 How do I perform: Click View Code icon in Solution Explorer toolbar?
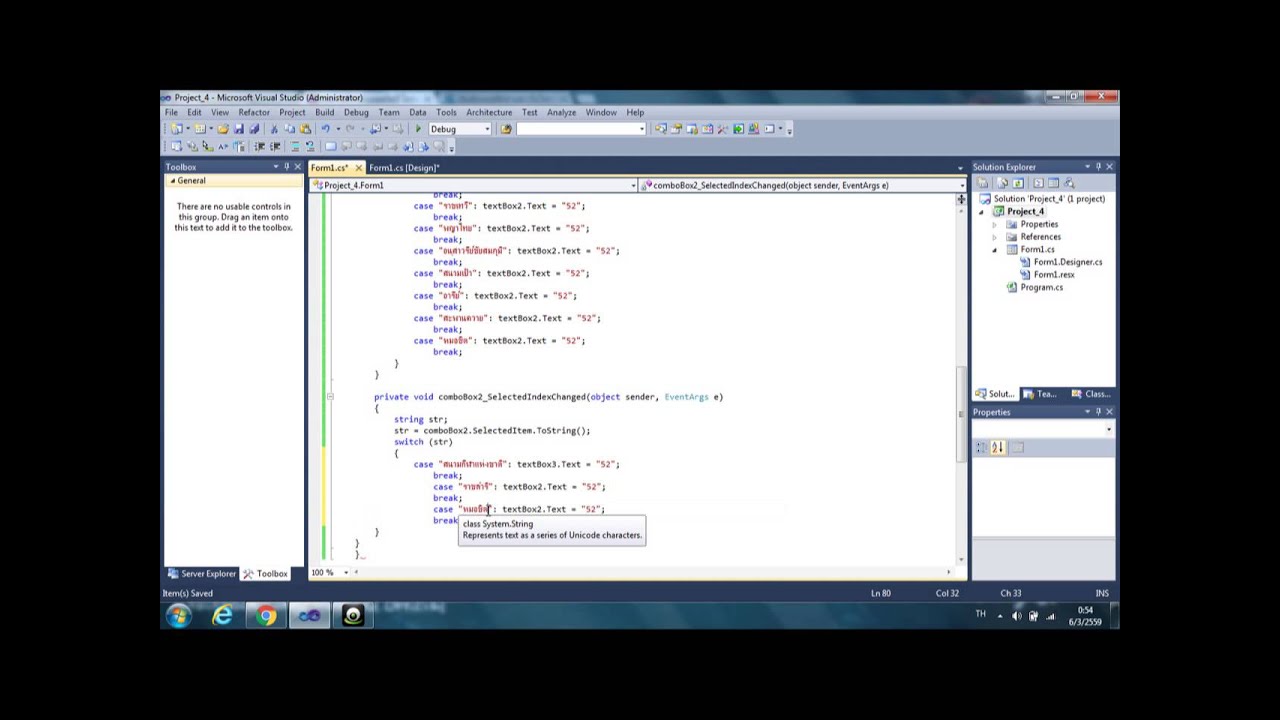coord(1038,183)
